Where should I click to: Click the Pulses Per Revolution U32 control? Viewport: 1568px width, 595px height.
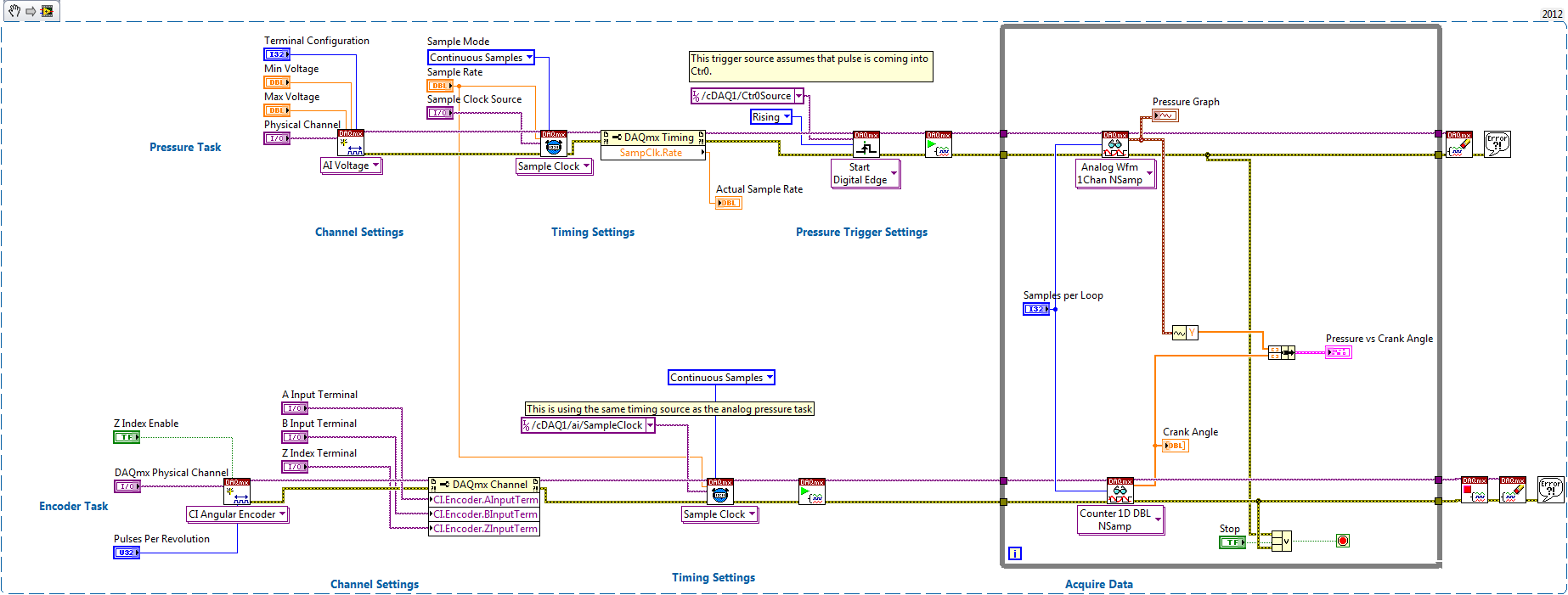[127, 553]
